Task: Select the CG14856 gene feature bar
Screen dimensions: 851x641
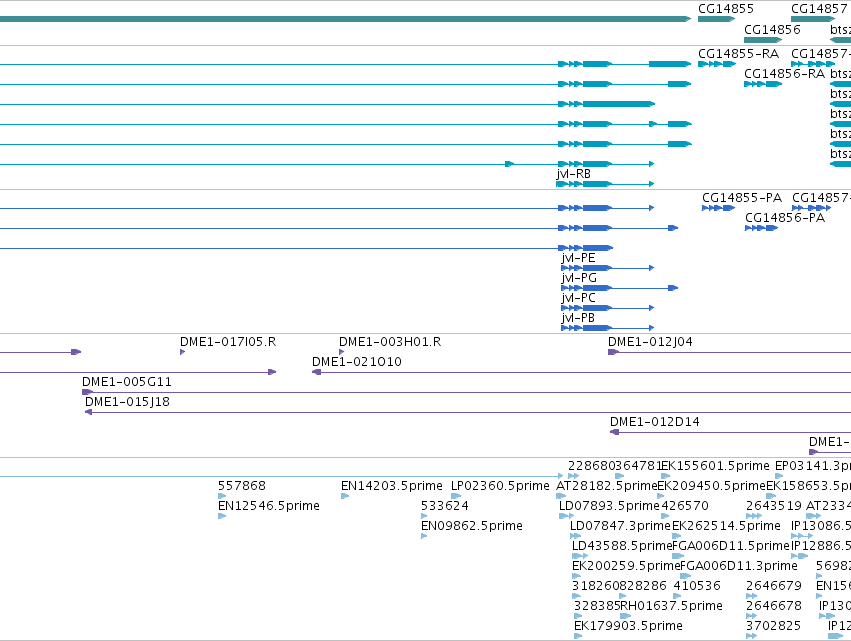Action: point(763,40)
